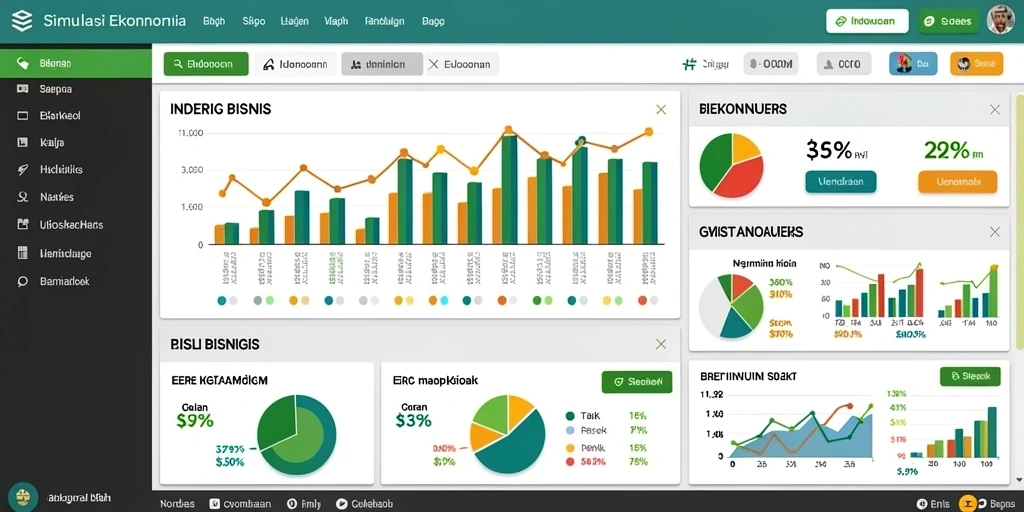
Task: Click the hash icon in the toolbar
Action: 688,64
